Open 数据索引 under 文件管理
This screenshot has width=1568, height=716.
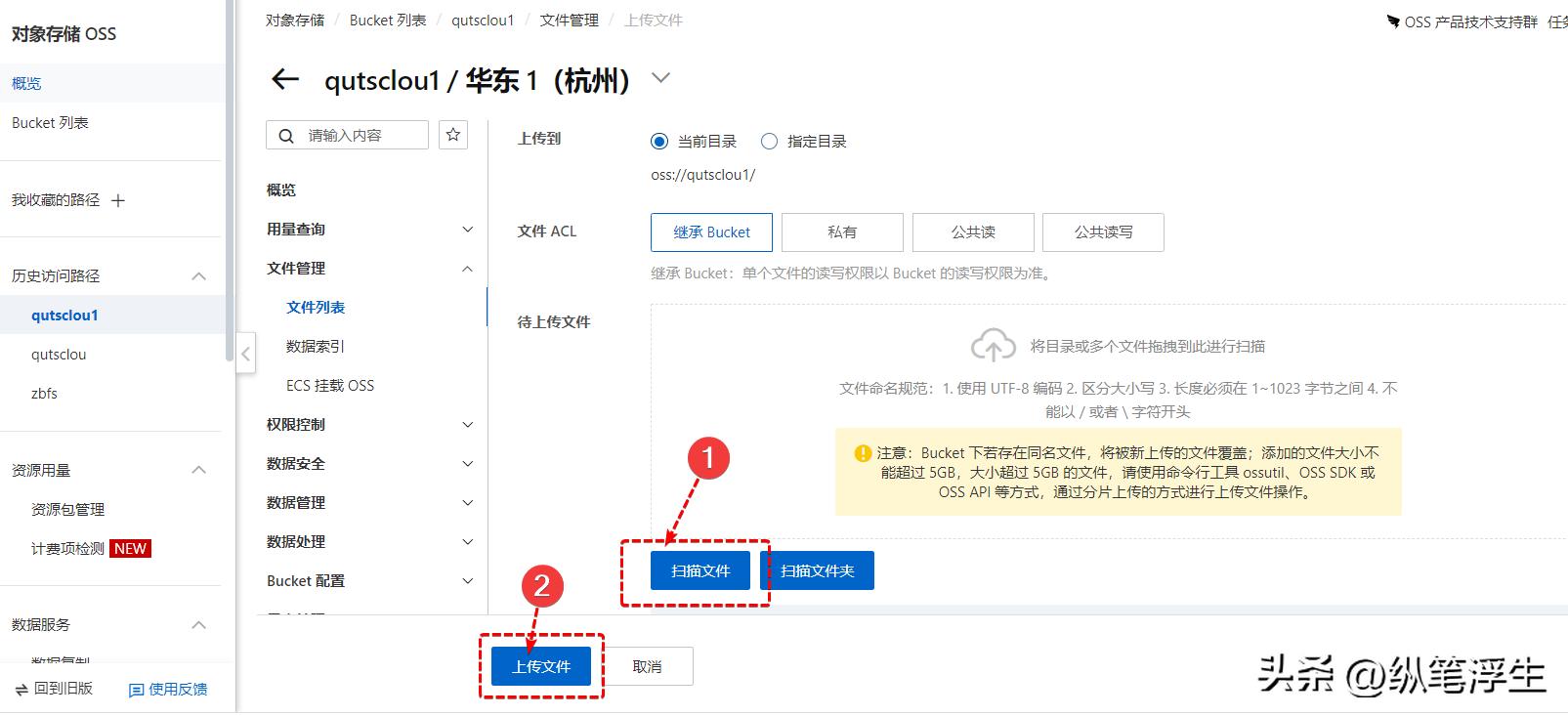(316, 347)
